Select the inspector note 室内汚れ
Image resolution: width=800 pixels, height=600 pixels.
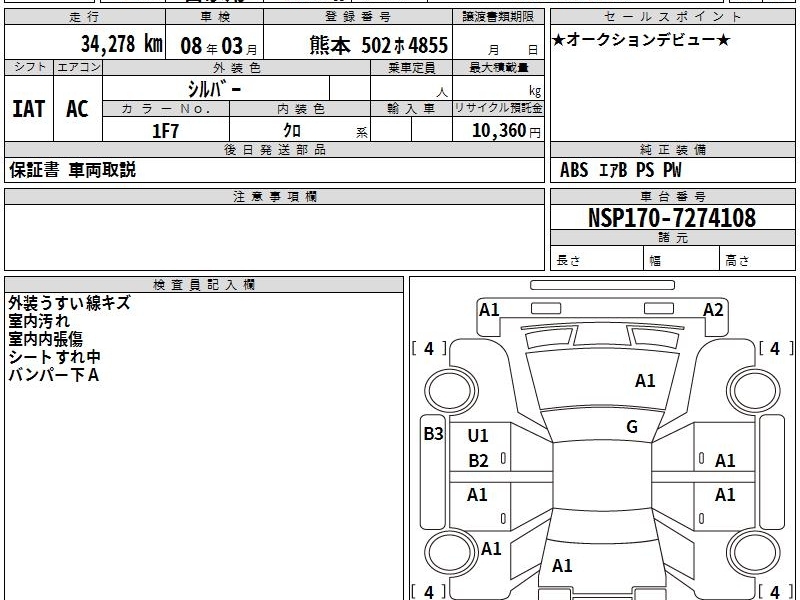[39, 321]
